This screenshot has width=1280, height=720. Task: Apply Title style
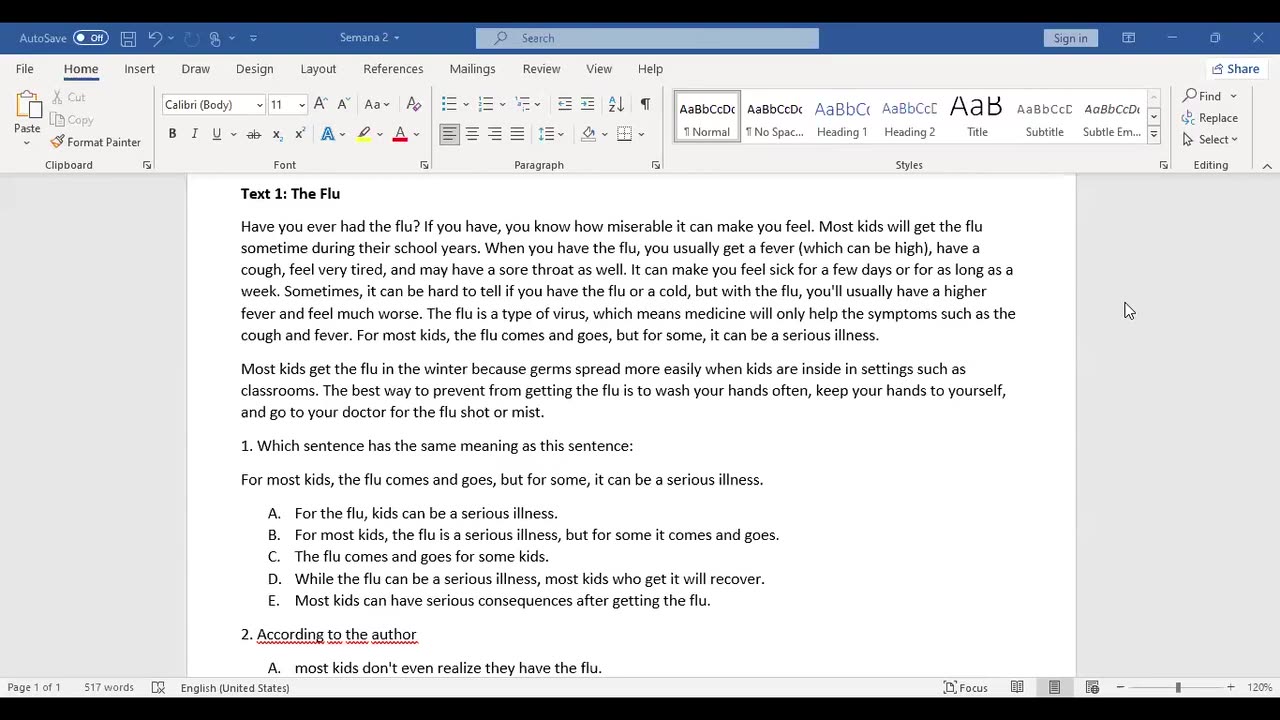click(x=977, y=118)
